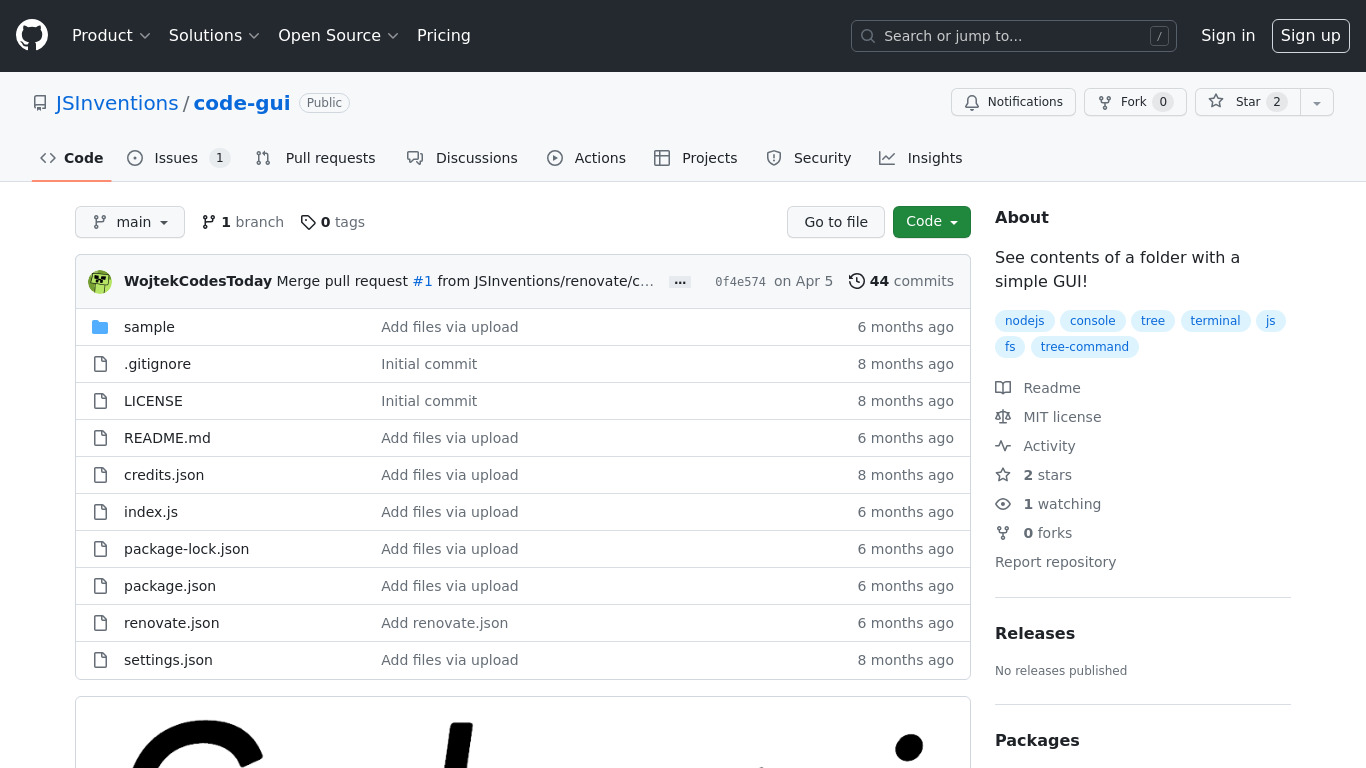Click the repository book icon beside JSInventions
This screenshot has width=1366, height=768.
point(40,103)
